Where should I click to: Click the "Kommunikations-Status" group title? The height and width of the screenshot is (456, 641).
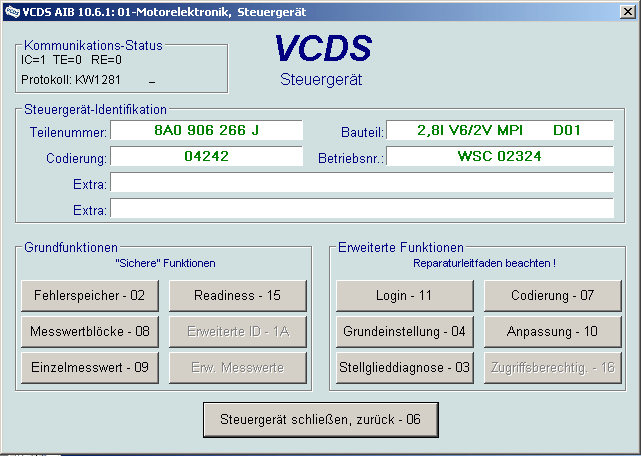tap(93, 45)
